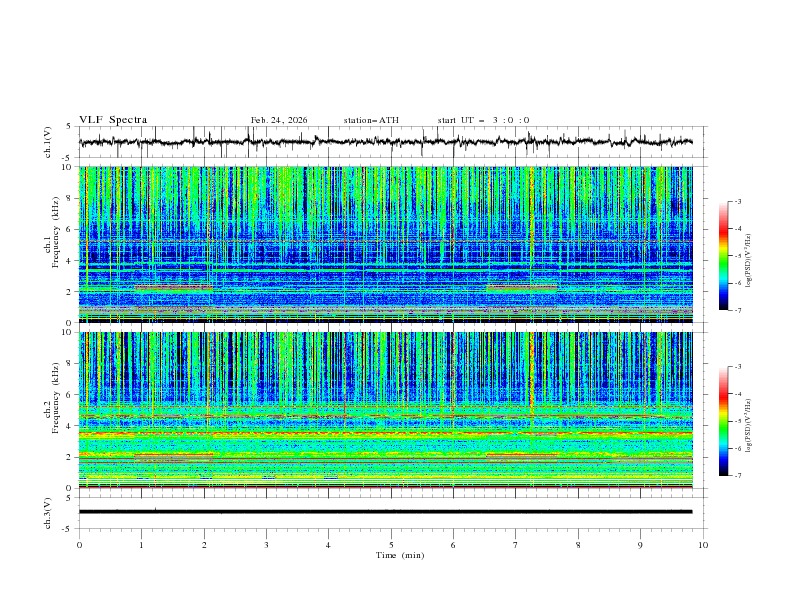Click the lower color bar log(PSD) label
The height and width of the screenshot is (612, 792).
pos(750,427)
